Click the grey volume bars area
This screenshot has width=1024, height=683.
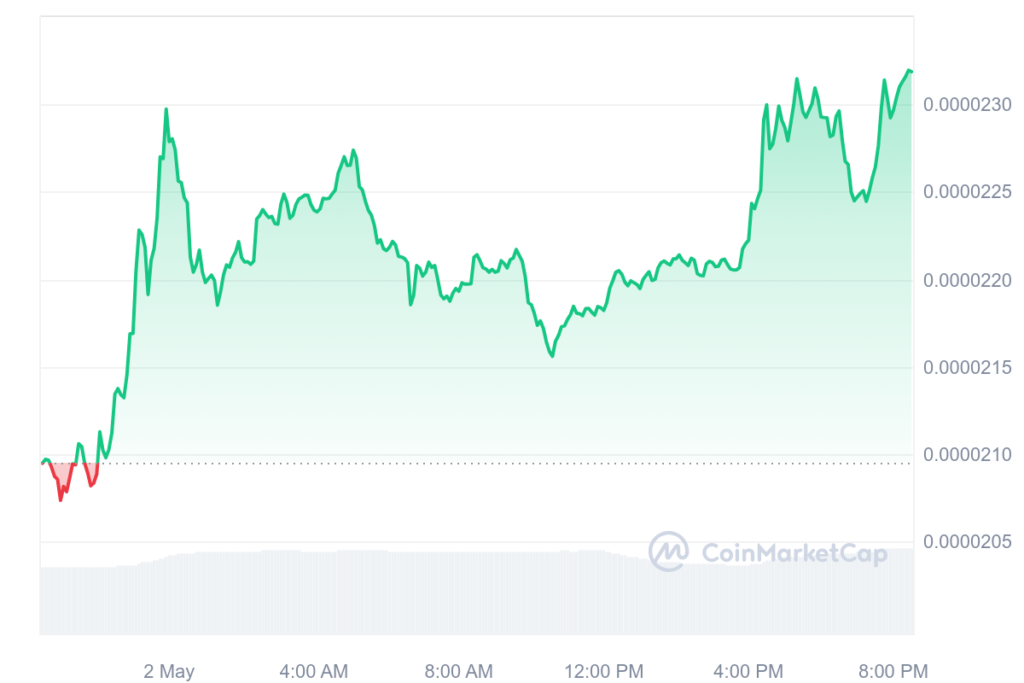pyautogui.click(x=477, y=593)
